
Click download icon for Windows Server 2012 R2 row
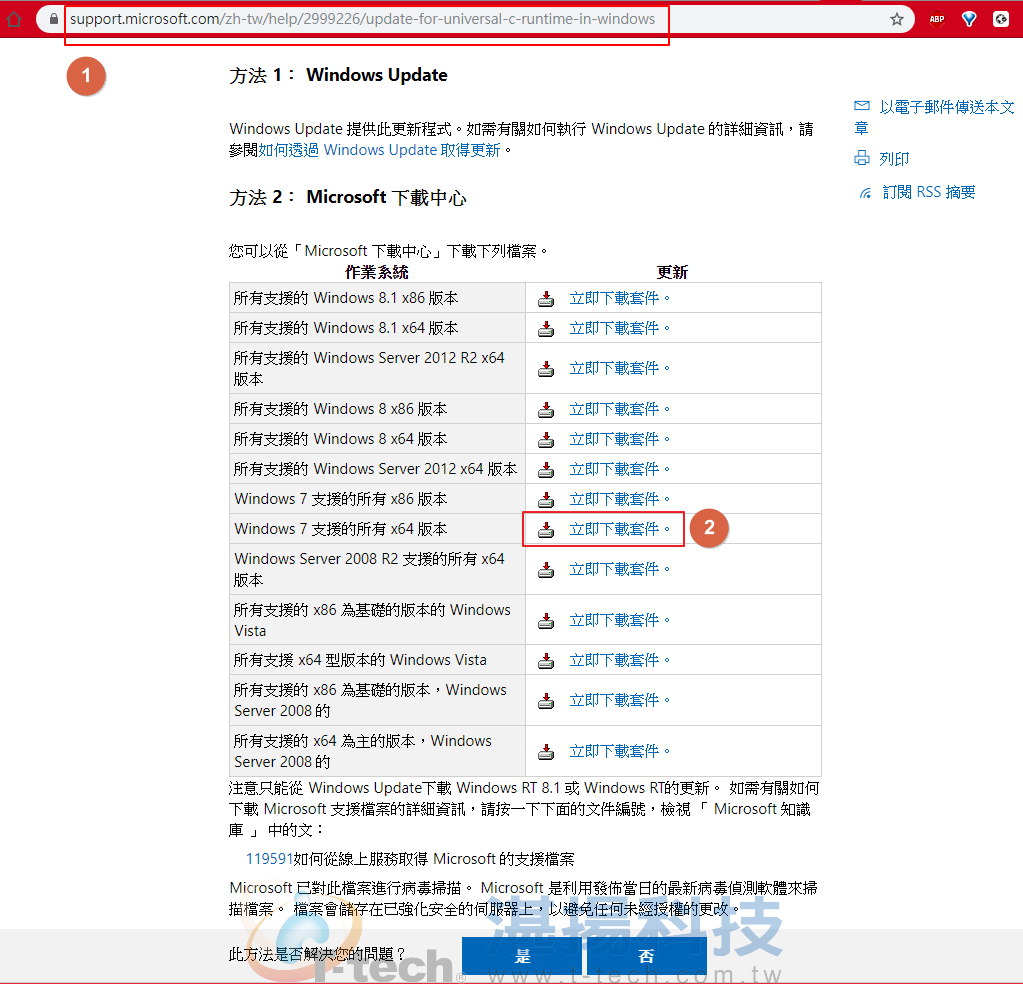point(546,368)
